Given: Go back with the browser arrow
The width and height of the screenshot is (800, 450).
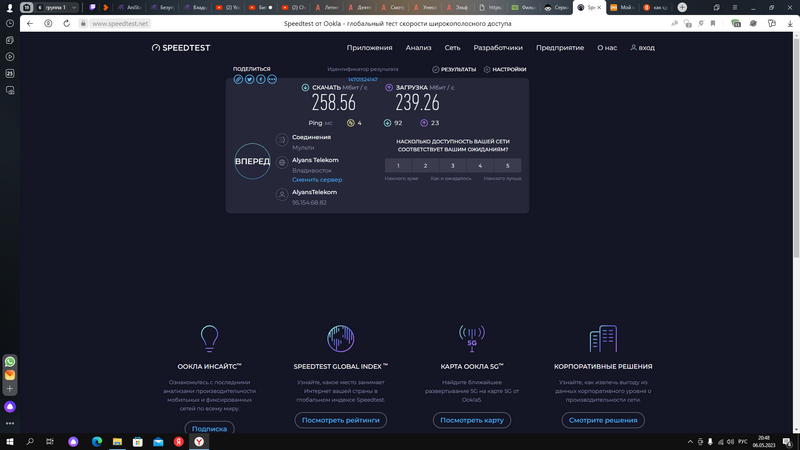Looking at the screenshot, I should pyautogui.click(x=30, y=23).
